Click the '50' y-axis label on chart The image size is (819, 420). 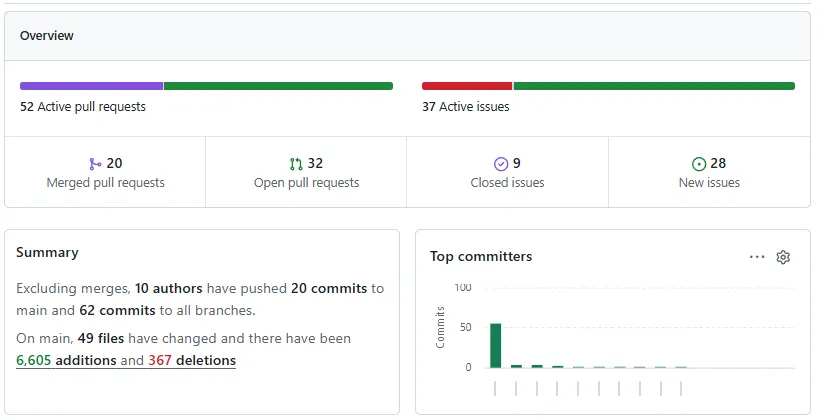point(465,328)
